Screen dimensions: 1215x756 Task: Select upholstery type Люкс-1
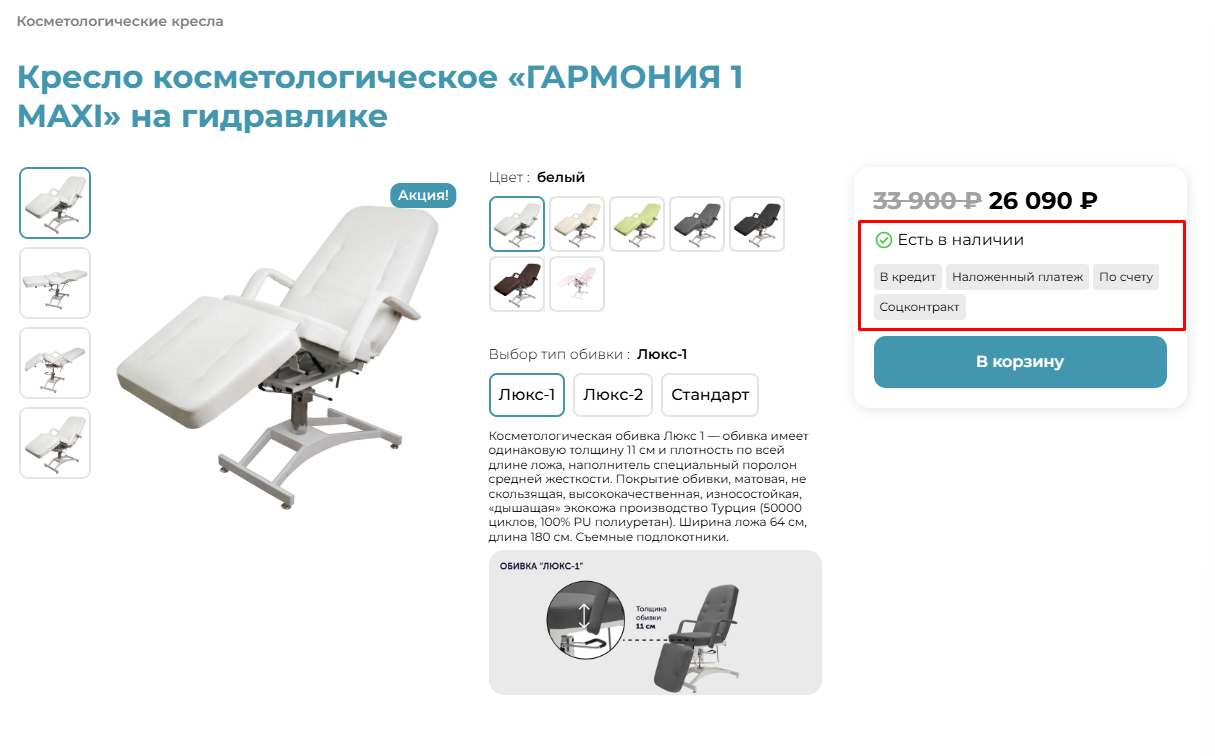[527, 395]
